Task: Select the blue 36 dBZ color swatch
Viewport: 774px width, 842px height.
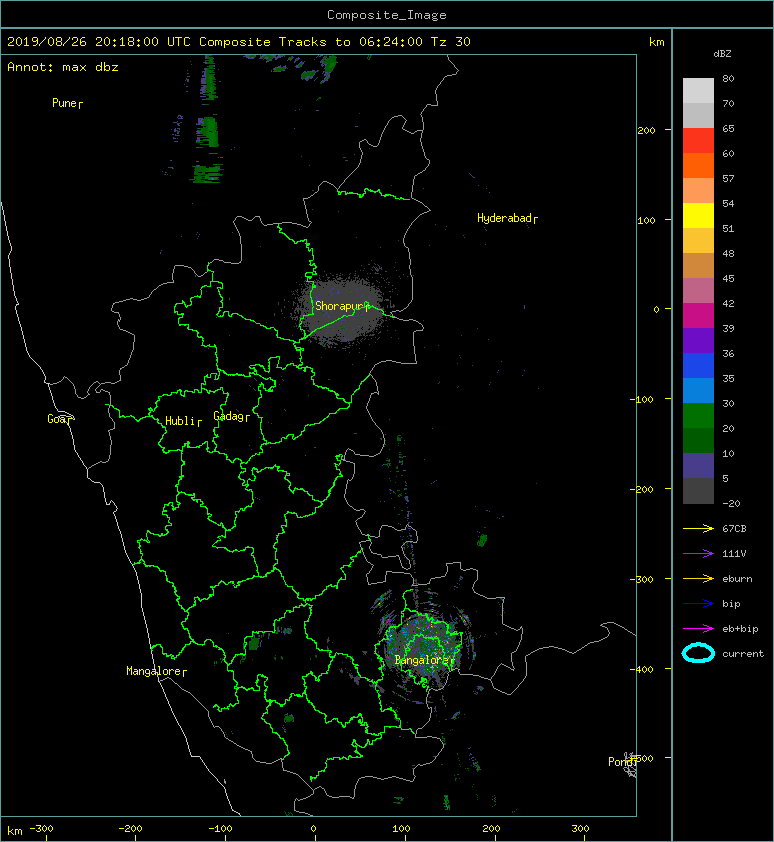Action: tap(698, 366)
